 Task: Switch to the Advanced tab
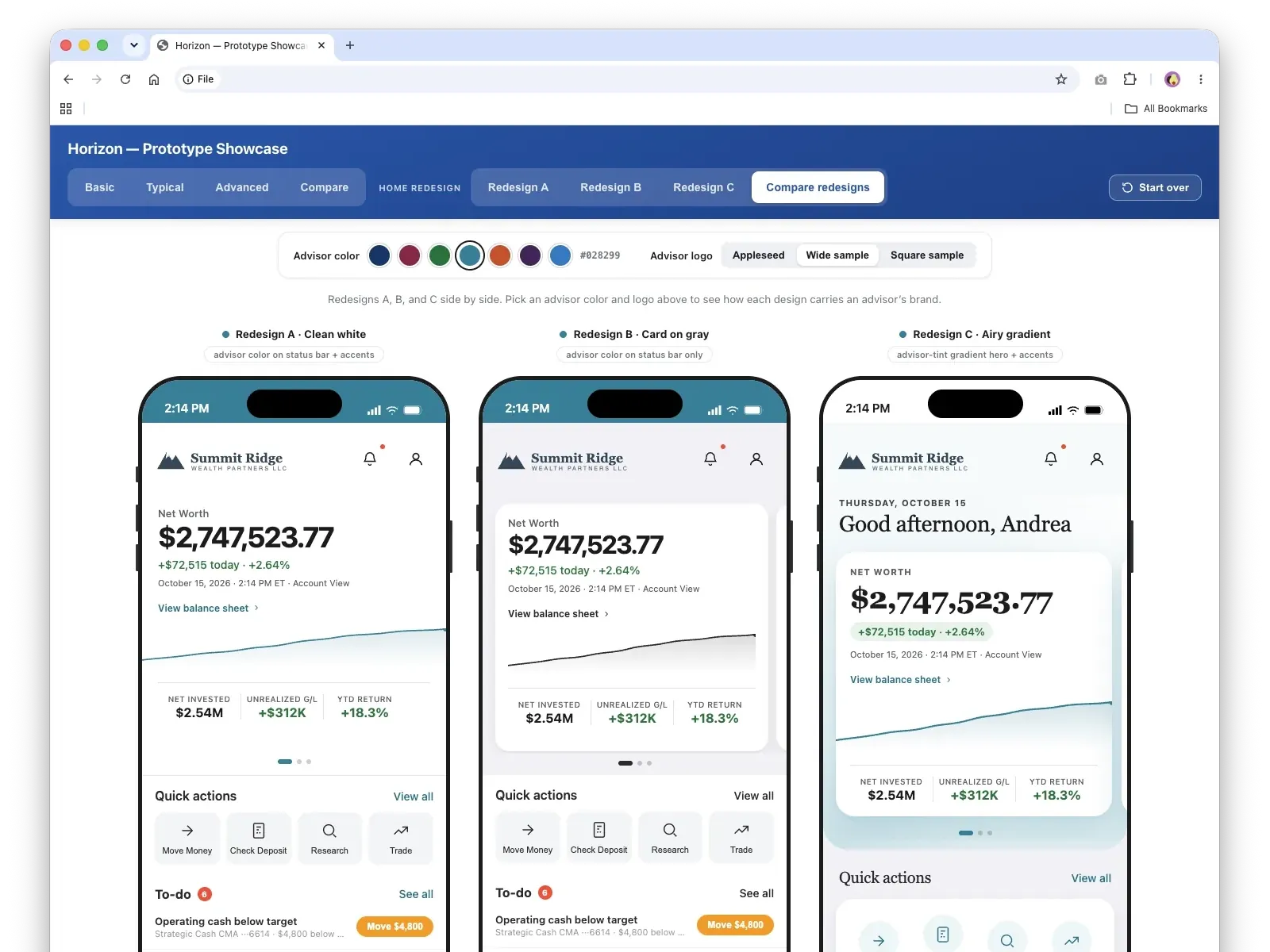[242, 187]
